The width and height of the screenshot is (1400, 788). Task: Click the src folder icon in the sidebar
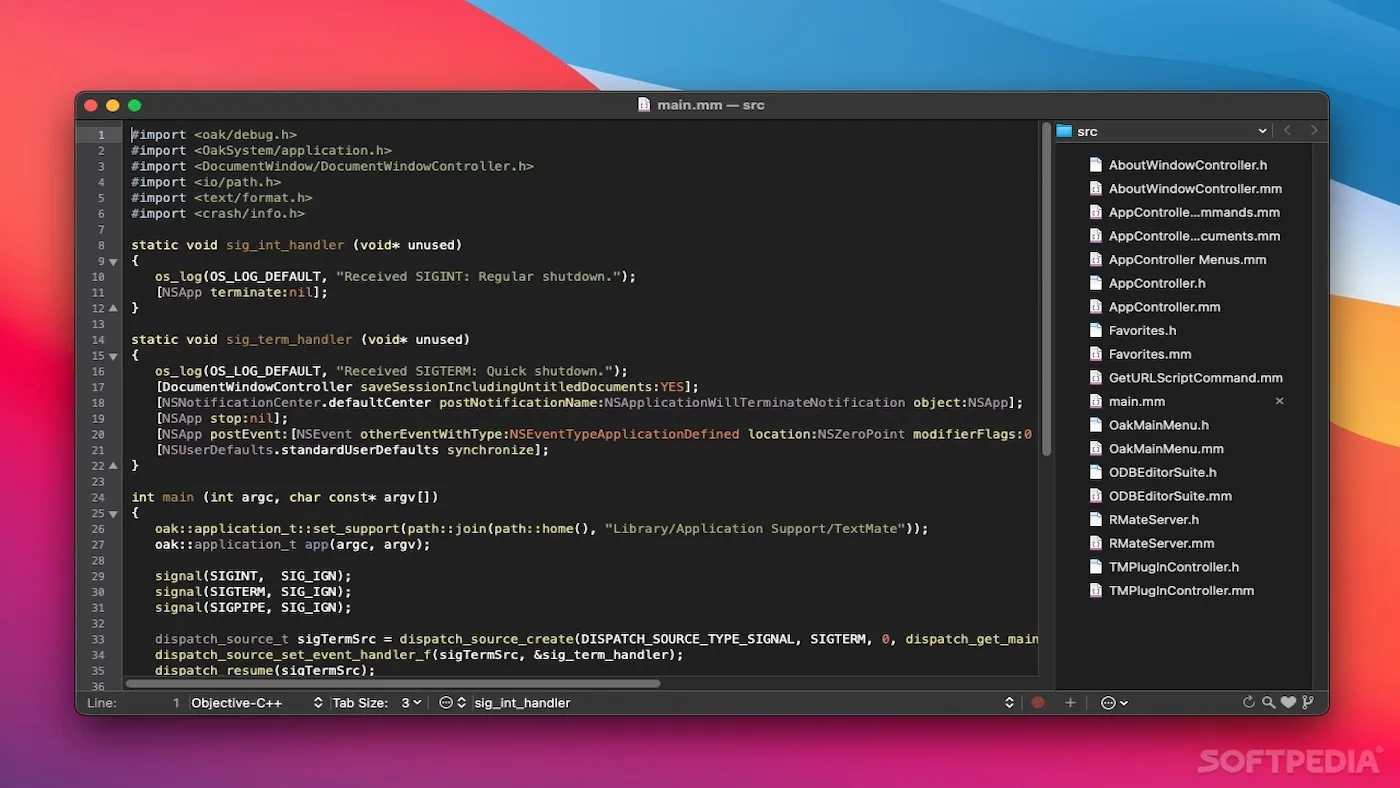(x=1066, y=131)
